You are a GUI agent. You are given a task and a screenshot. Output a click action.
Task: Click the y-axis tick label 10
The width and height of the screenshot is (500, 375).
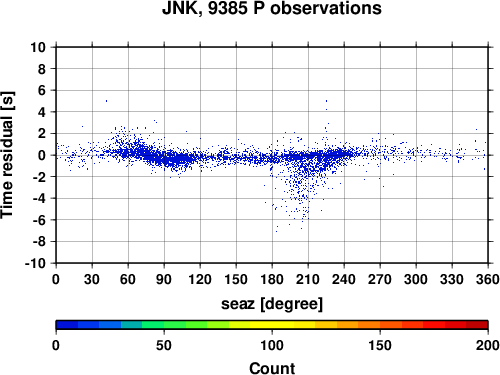(x=38, y=47)
